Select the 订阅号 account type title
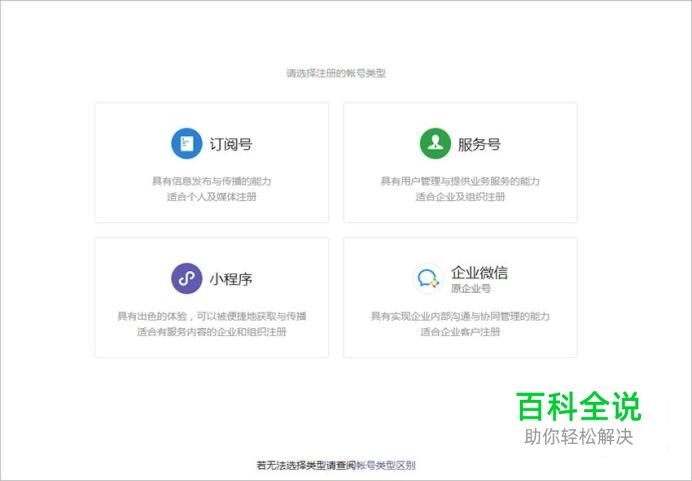 click(230, 144)
